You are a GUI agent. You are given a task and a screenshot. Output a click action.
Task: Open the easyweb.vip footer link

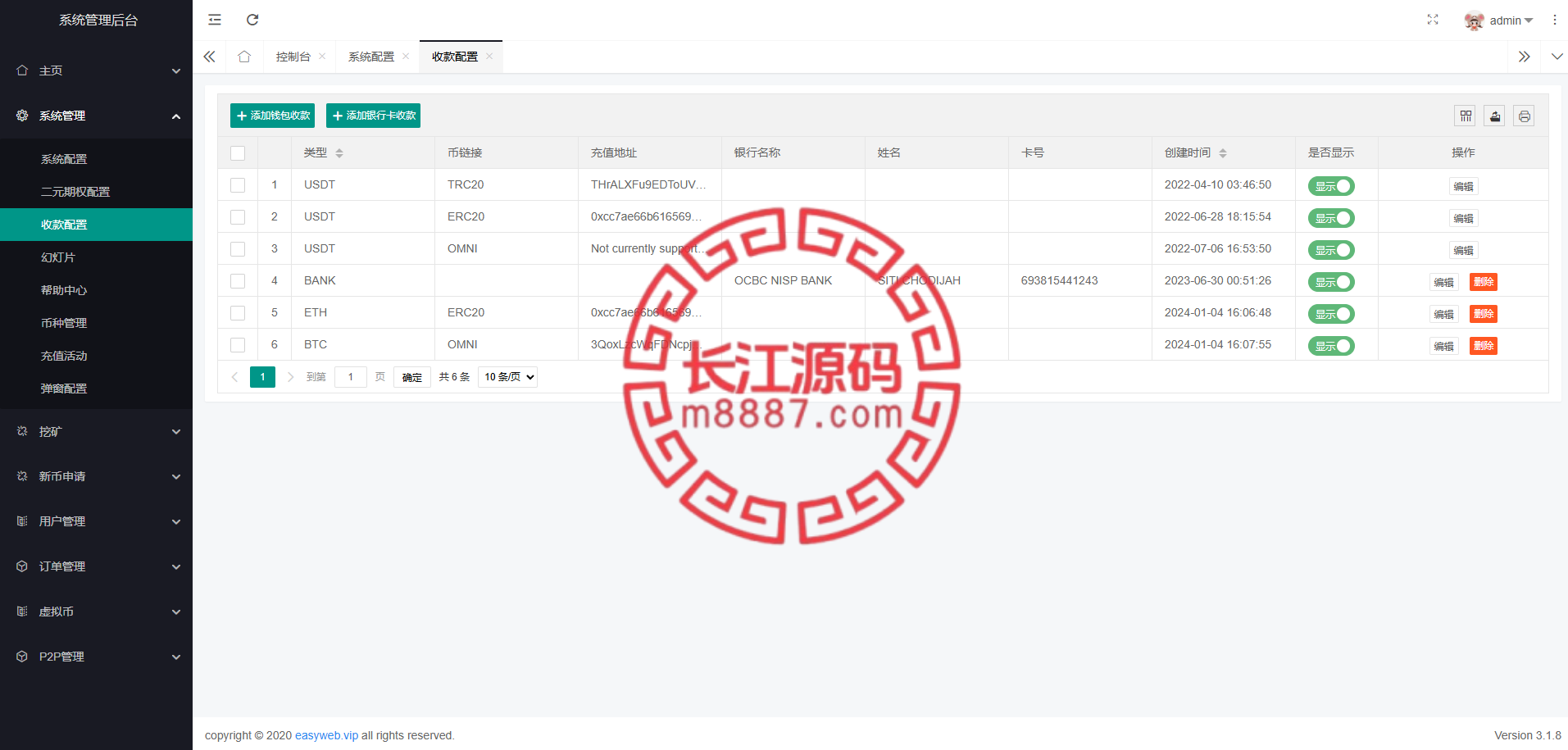326,735
